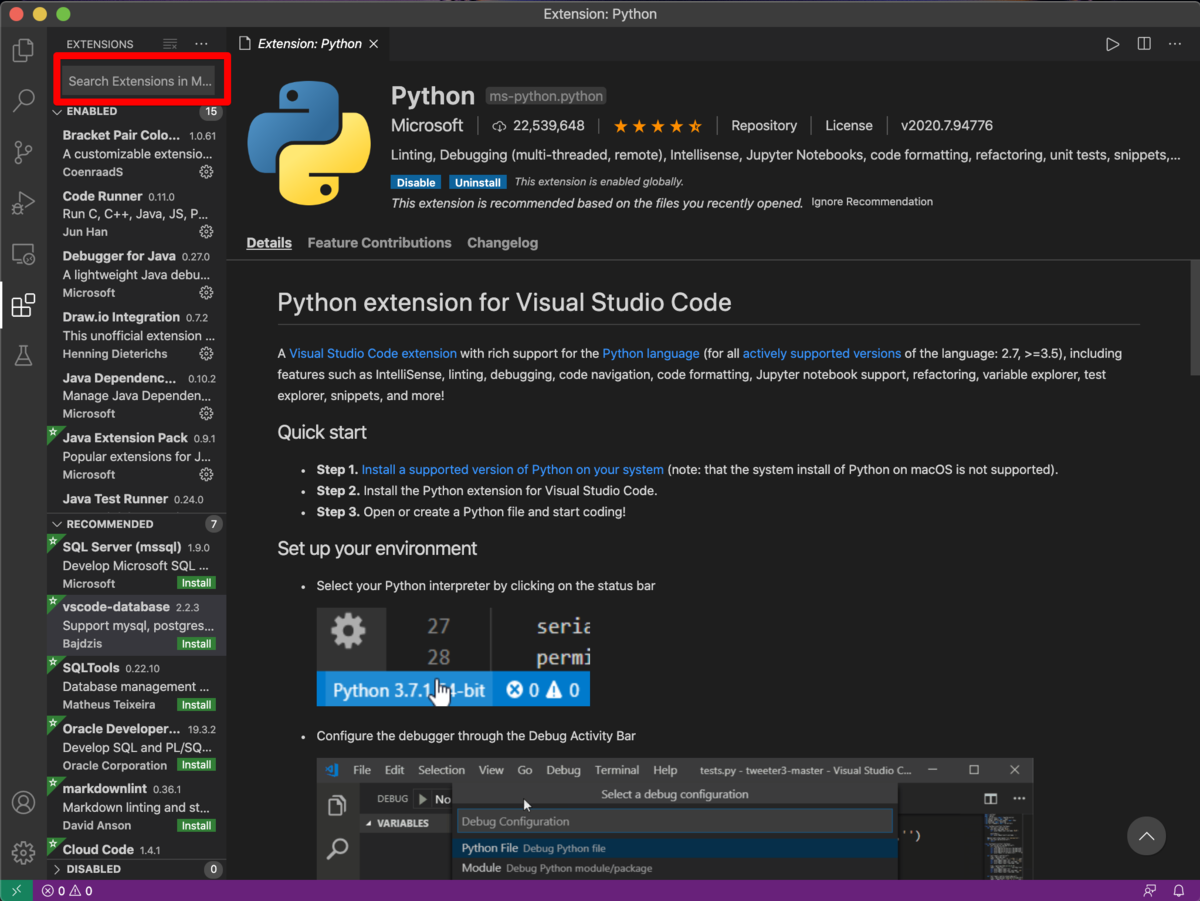Open the Explorer view in activity bar
Screen dimensions: 1200x901
pos(23,51)
